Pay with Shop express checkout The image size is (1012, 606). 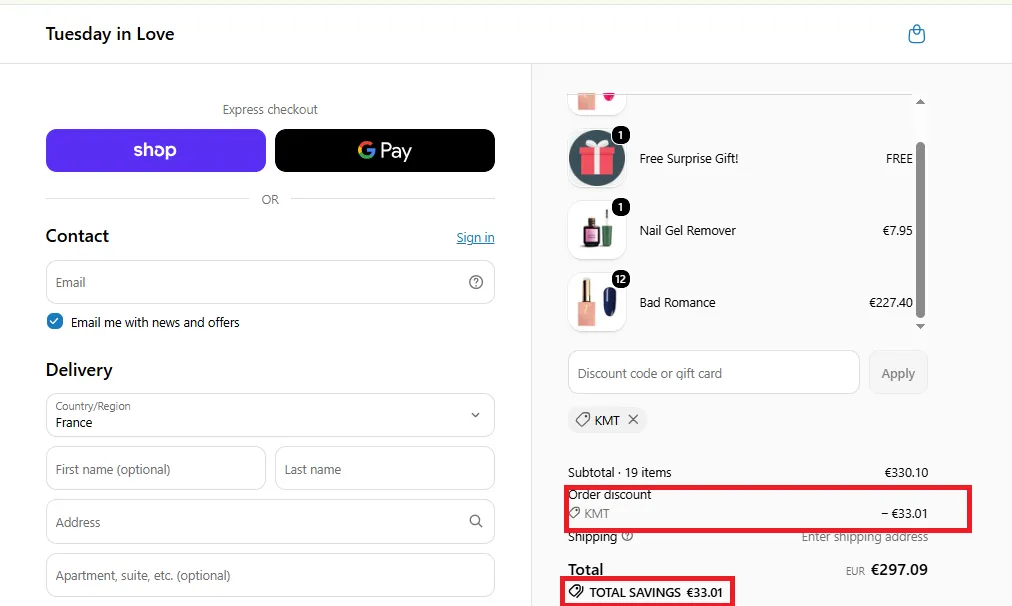pyautogui.click(x=156, y=150)
